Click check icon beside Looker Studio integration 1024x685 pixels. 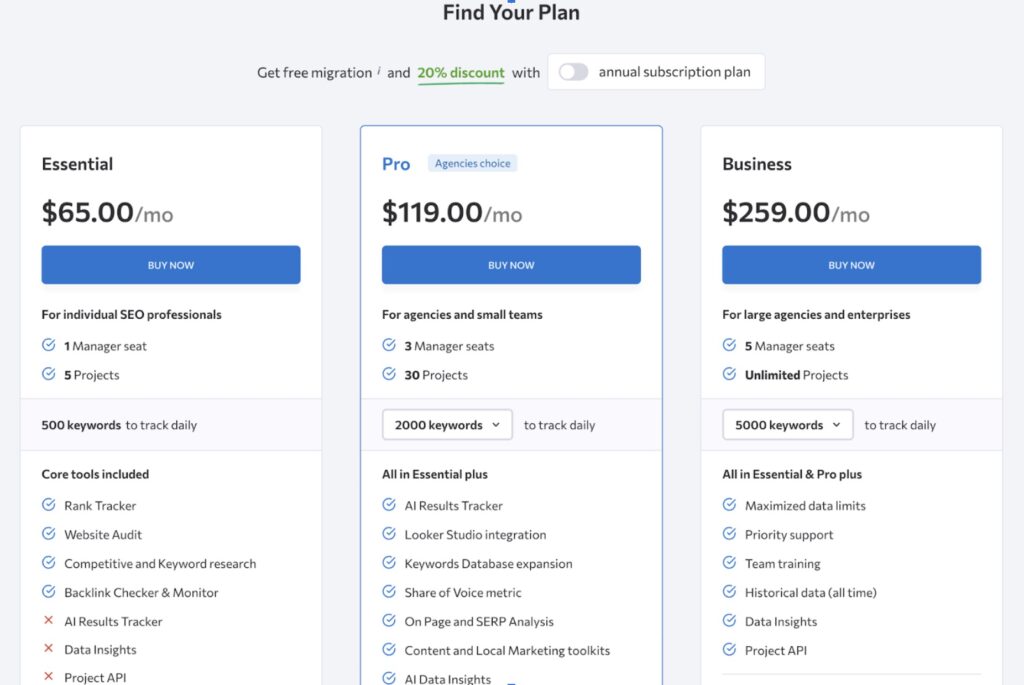pyautogui.click(x=389, y=534)
